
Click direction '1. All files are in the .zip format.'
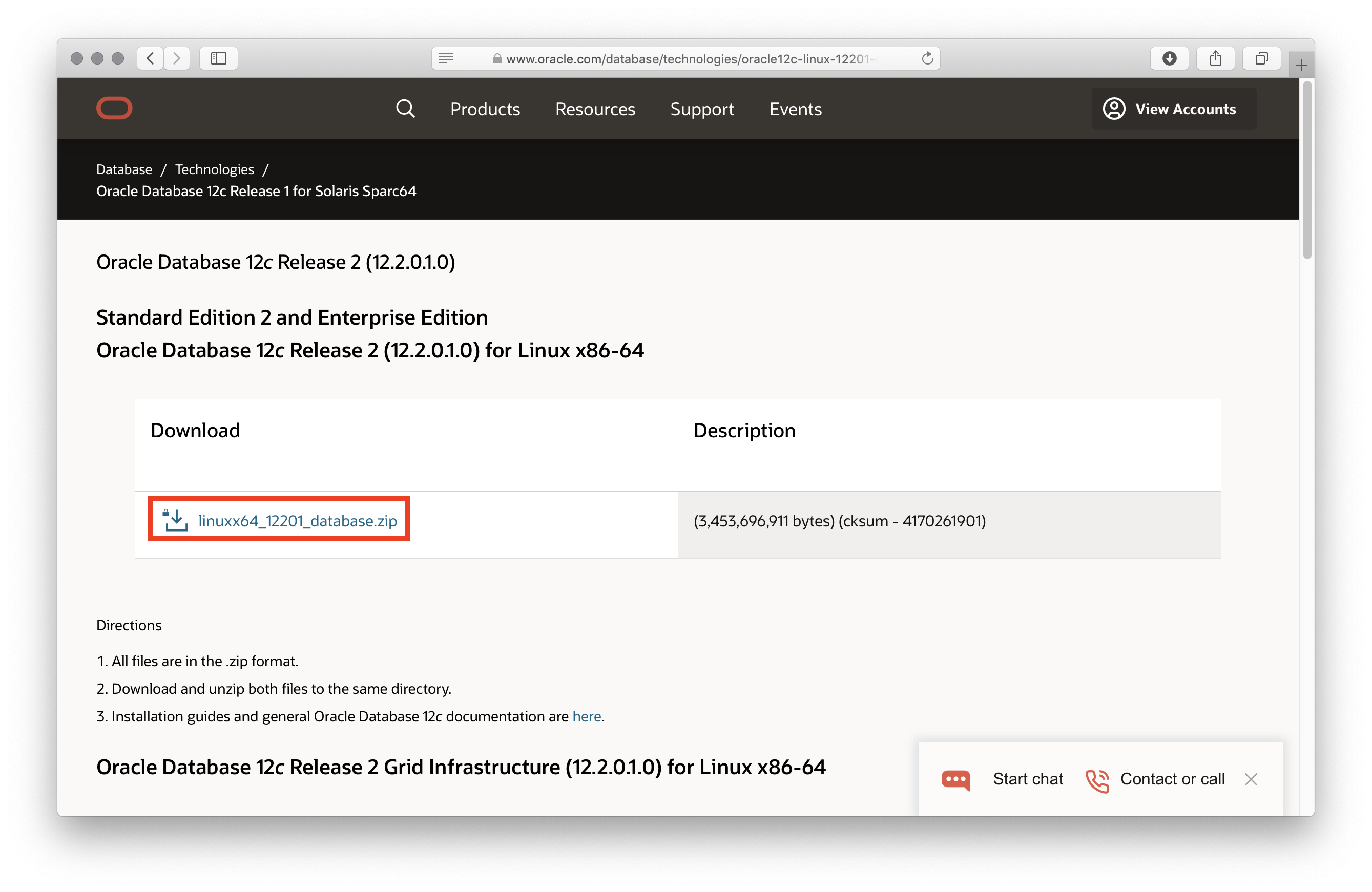(197, 661)
